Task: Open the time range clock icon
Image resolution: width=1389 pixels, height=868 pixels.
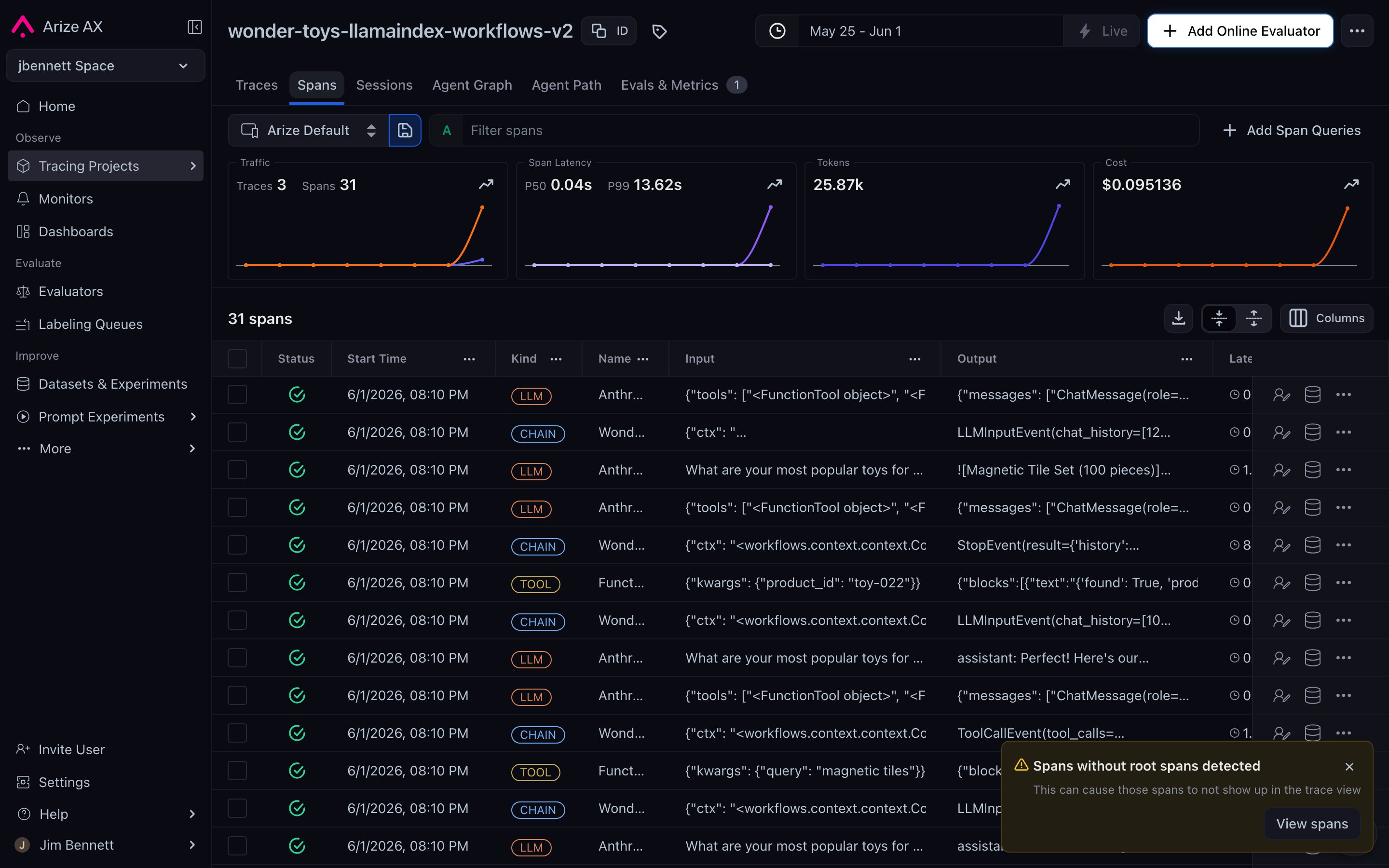Action: pyautogui.click(x=777, y=31)
